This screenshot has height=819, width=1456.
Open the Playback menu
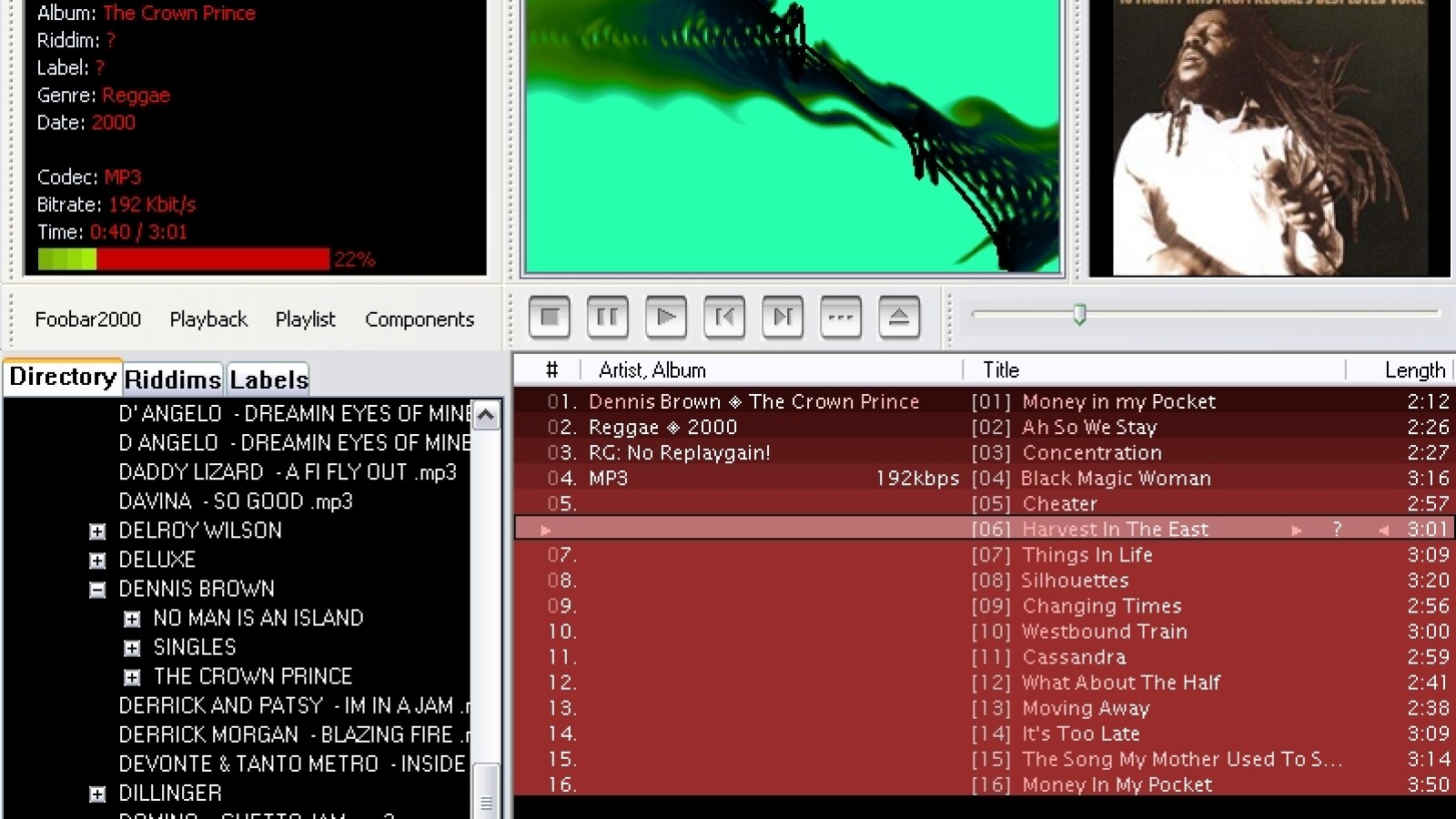pos(208,319)
